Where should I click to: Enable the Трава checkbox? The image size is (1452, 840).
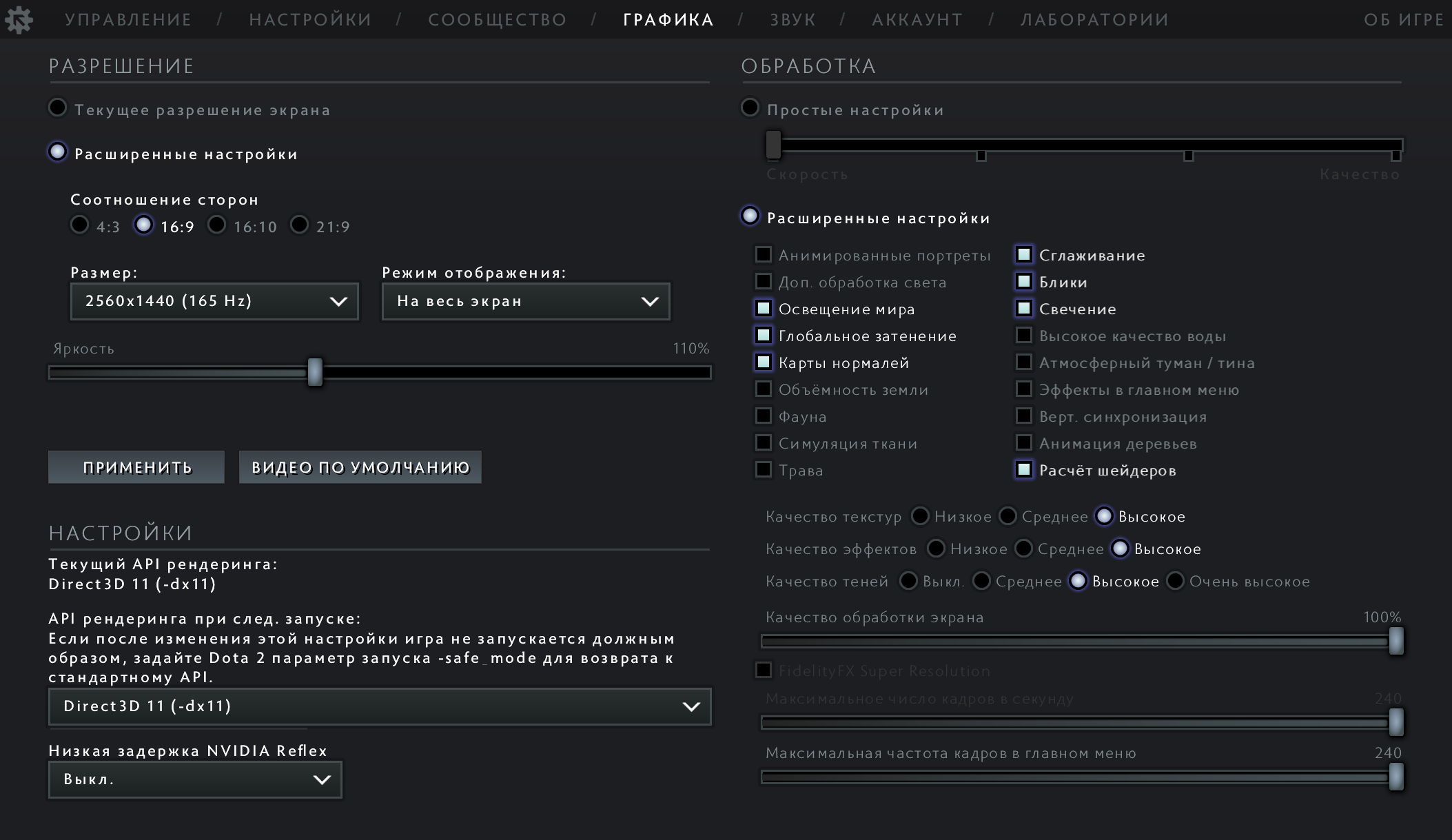coord(764,469)
